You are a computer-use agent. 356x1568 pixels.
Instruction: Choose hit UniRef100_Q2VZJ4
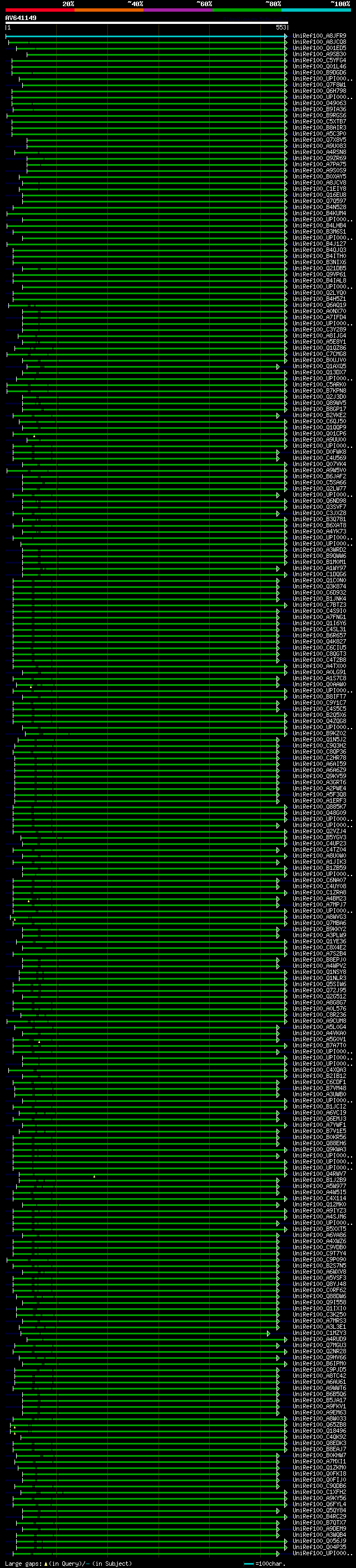pos(319,831)
